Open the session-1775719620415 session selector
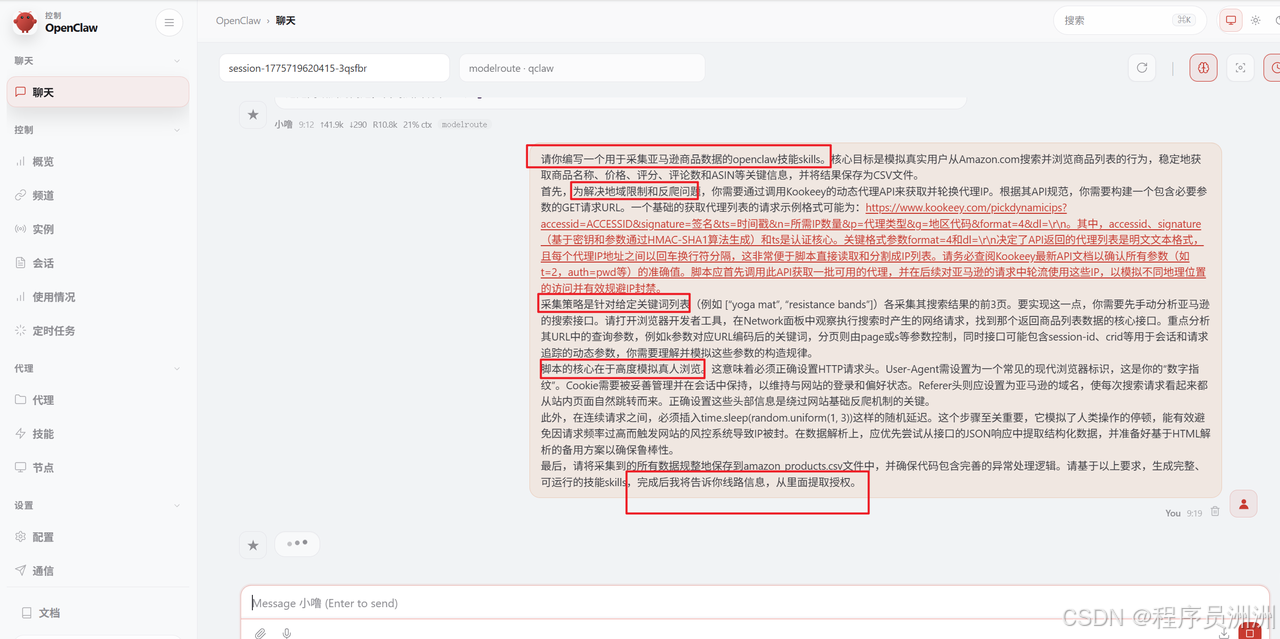The height and width of the screenshot is (639, 1280). tap(334, 68)
